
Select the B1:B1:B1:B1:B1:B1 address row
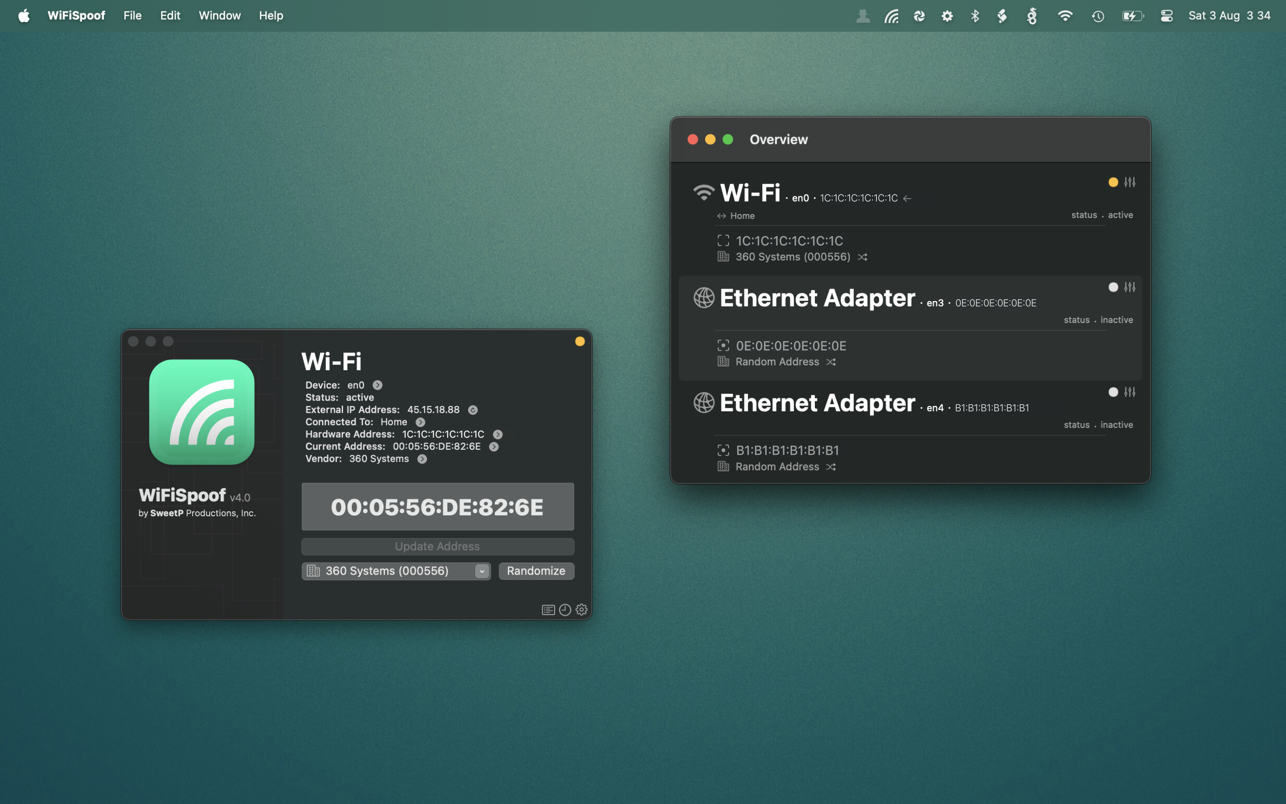click(787, 451)
